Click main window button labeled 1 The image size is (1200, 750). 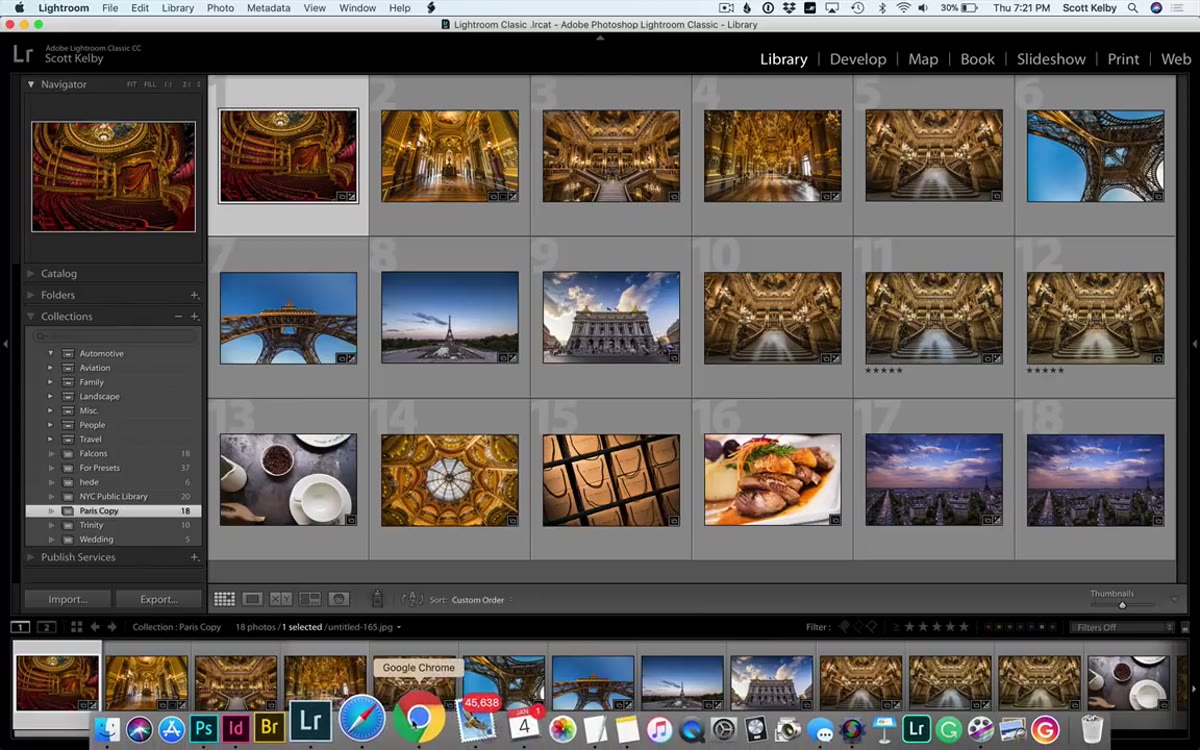tap(20, 627)
